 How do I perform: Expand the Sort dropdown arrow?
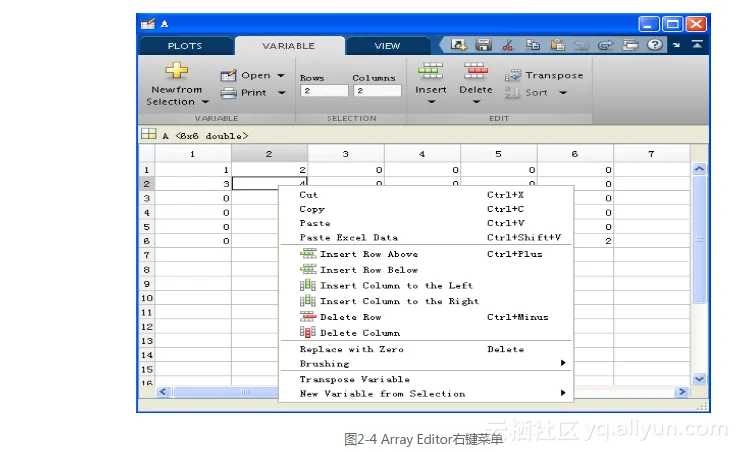(x=563, y=93)
